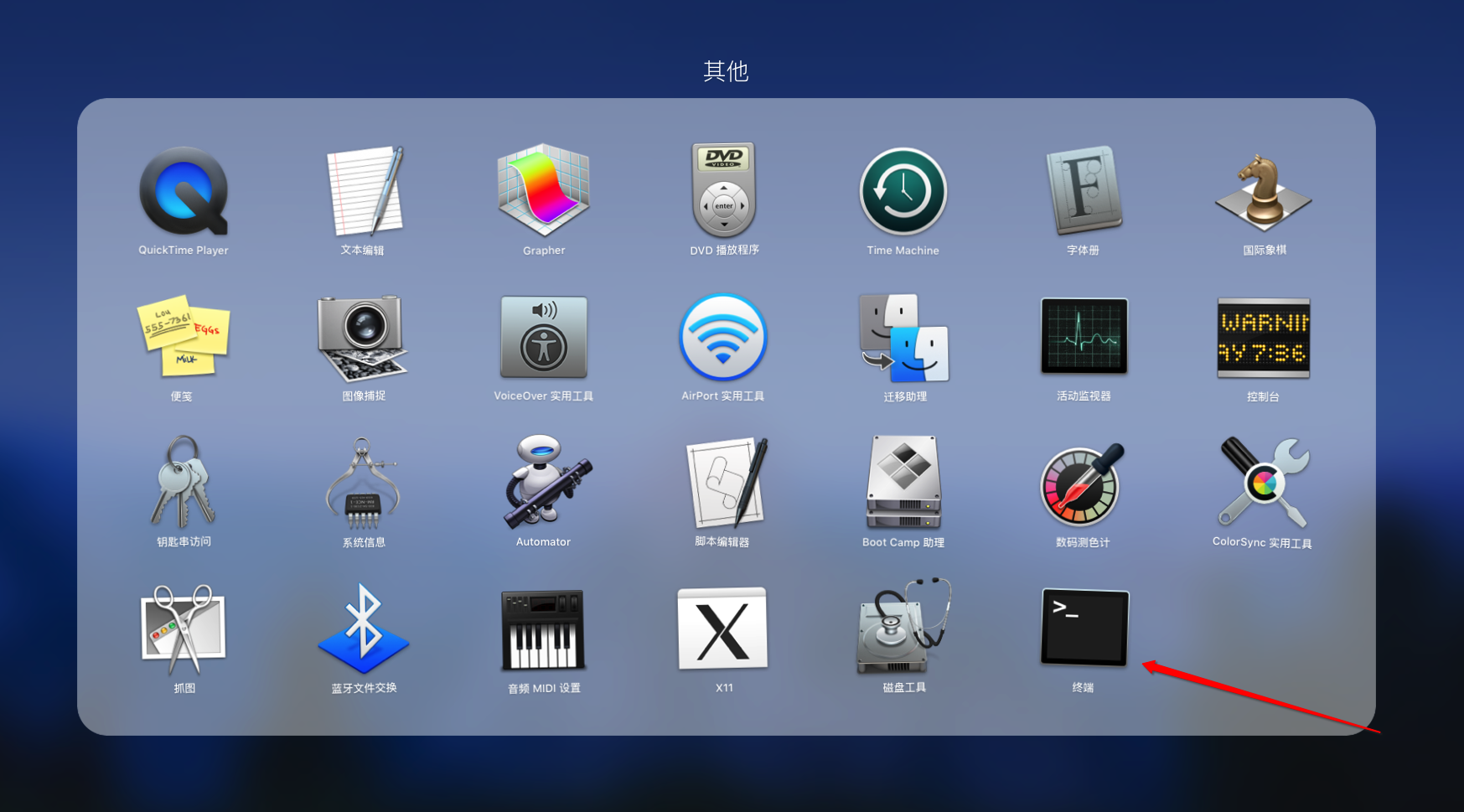Launch 数码测色计 color meter icon
This screenshot has height=812, width=1464.
(1082, 484)
